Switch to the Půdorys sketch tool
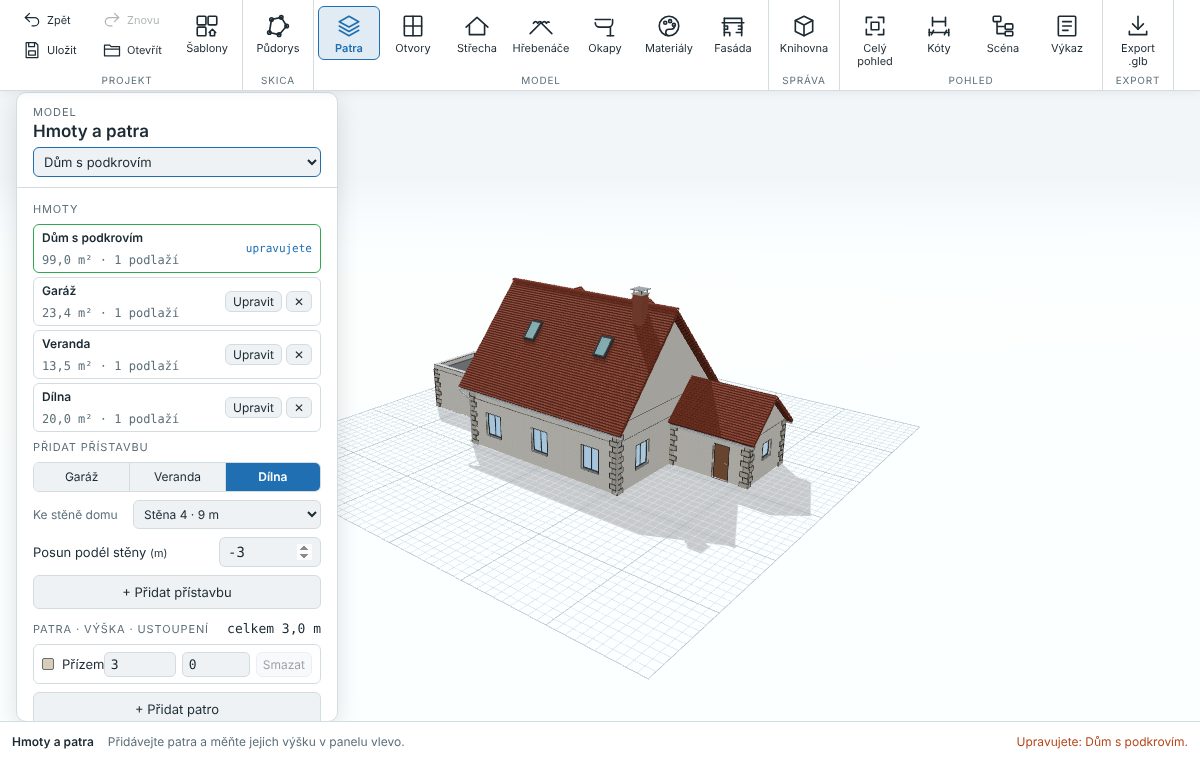This screenshot has width=1200, height=760. [278, 34]
